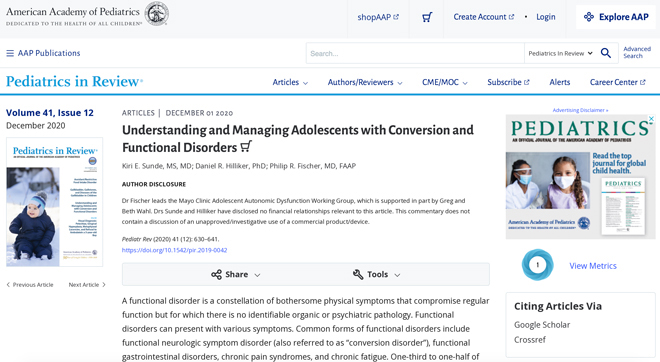Click the Citing Articles Via heading
660x362 pixels.
pyautogui.click(x=558, y=306)
